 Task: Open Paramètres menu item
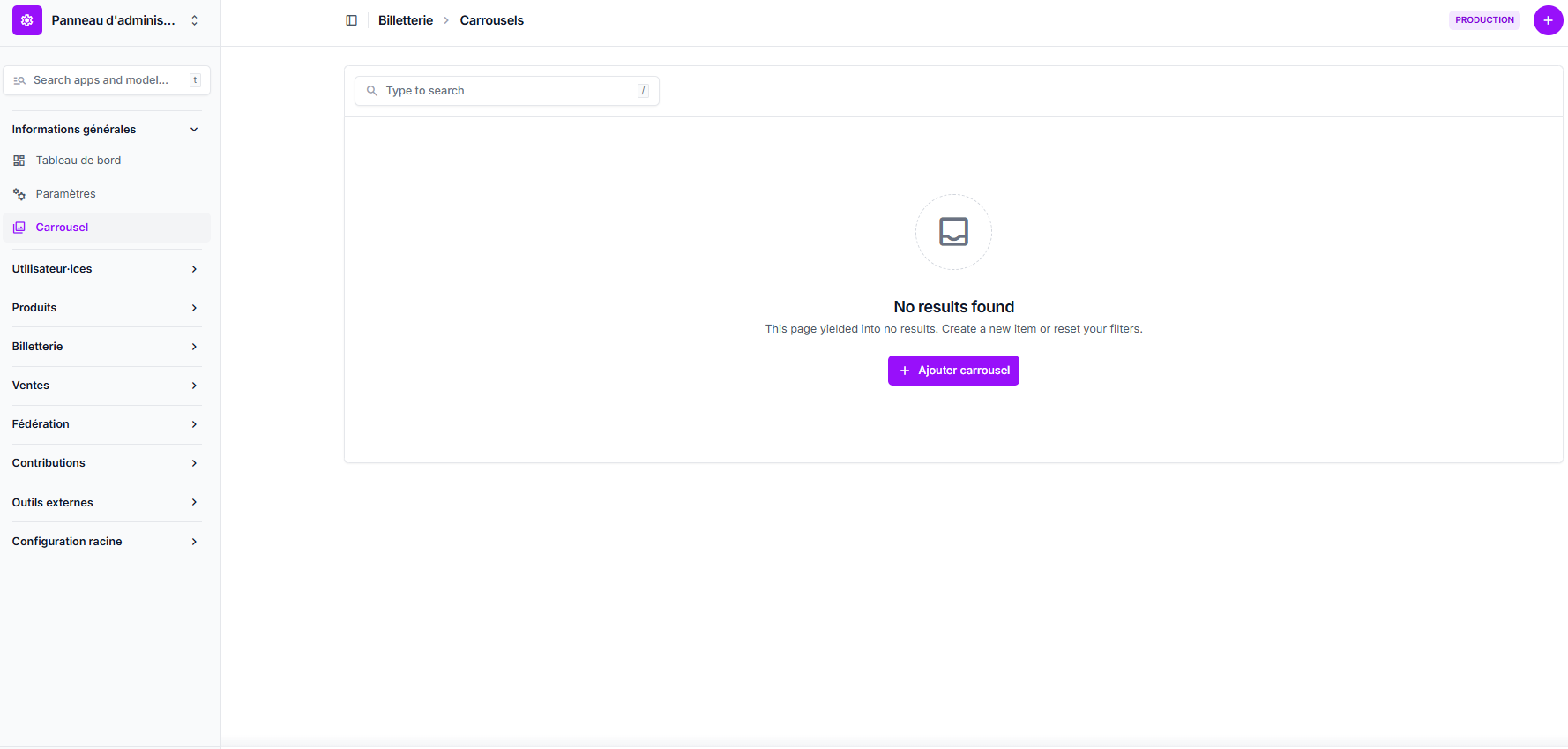66,194
